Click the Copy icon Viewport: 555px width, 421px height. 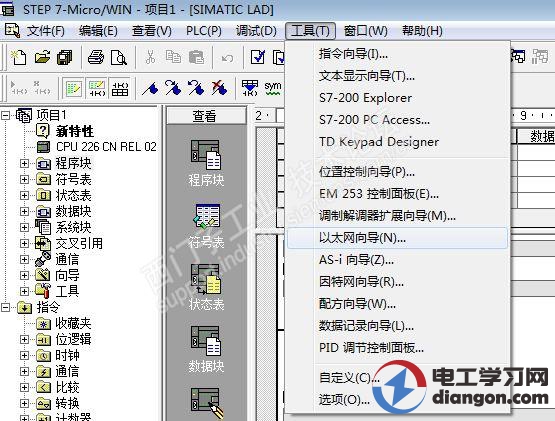tap(173, 57)
